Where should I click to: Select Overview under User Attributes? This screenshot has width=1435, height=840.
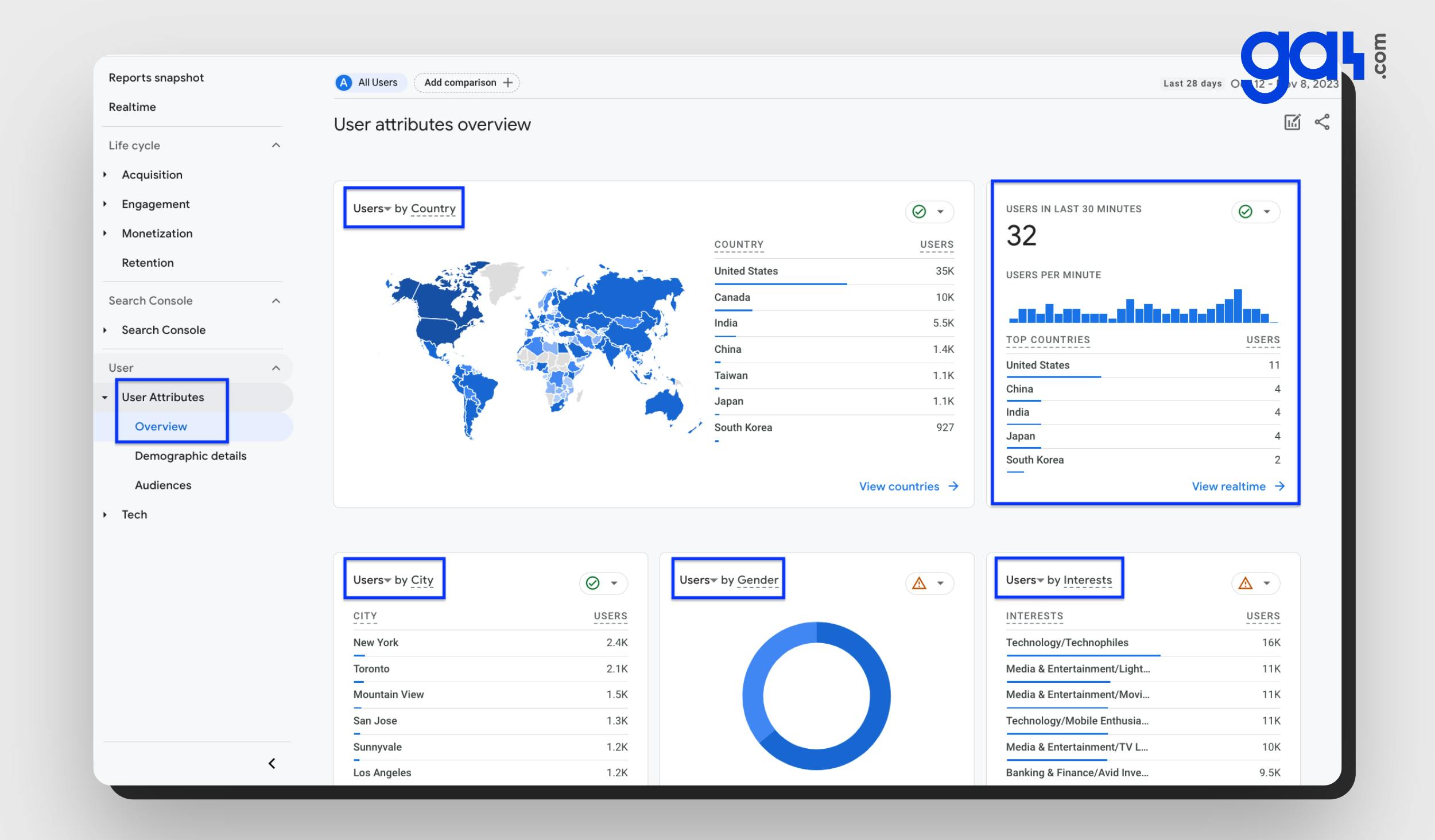(x=161, y=426)
